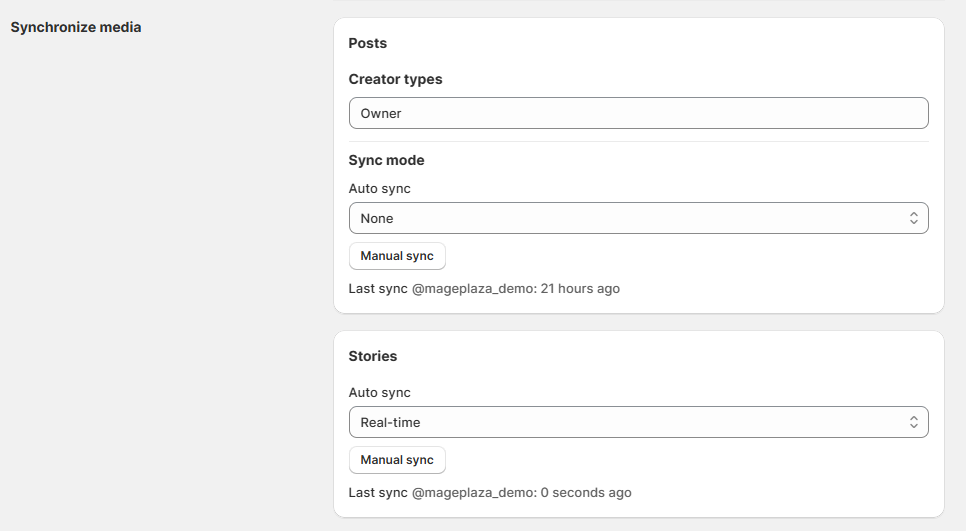Open the Stories Auto sync dropdown showing Real-time
Viewport: 966px width, 531px height.
tap(638, 422)
